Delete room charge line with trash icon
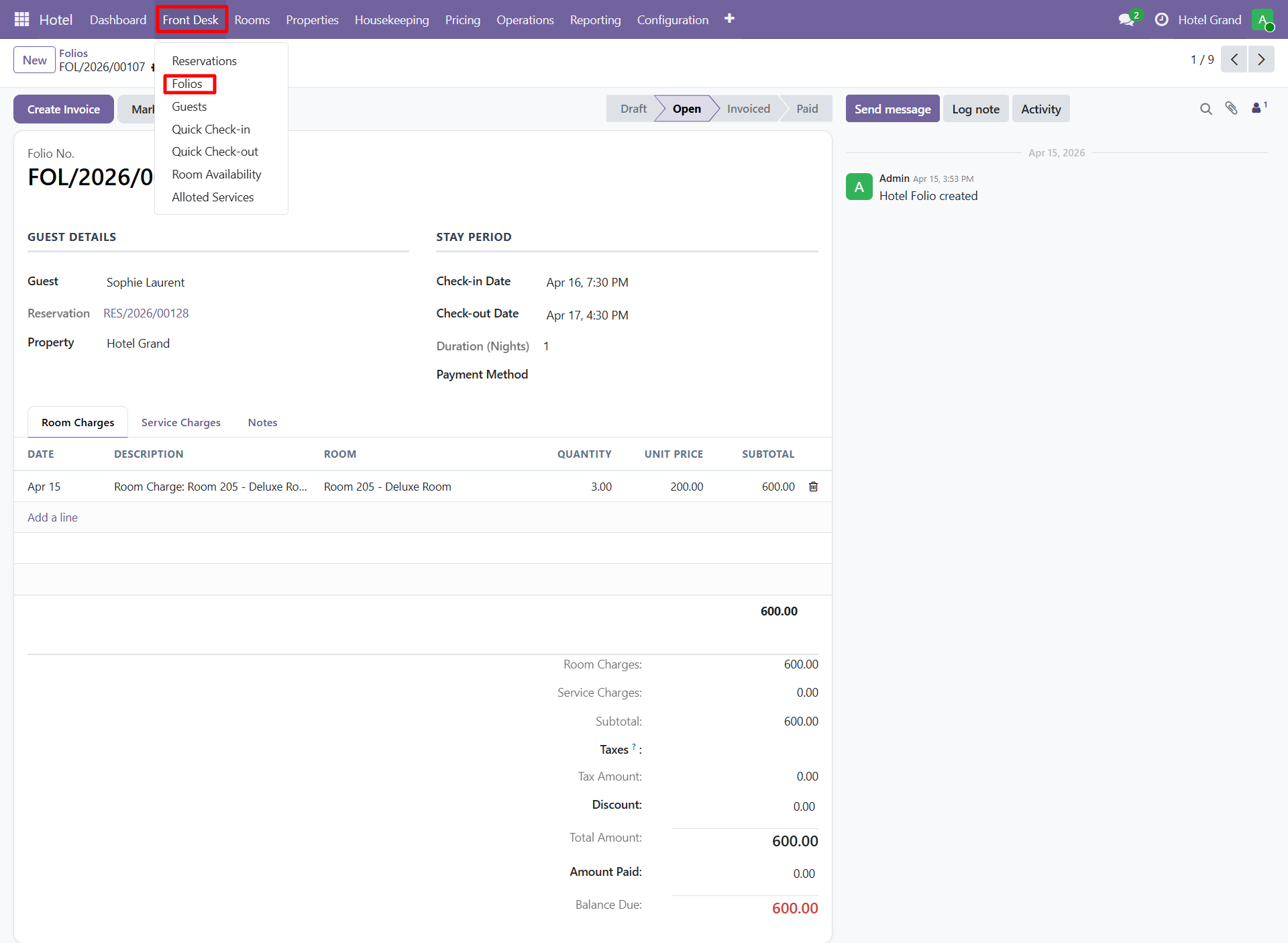Viewport: 1288px width, 943px height. click(x=813, y=487)
